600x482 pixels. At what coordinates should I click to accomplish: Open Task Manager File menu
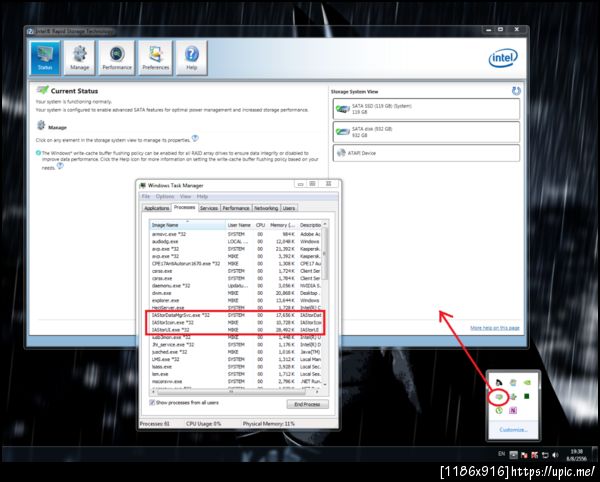pos(146,196)
